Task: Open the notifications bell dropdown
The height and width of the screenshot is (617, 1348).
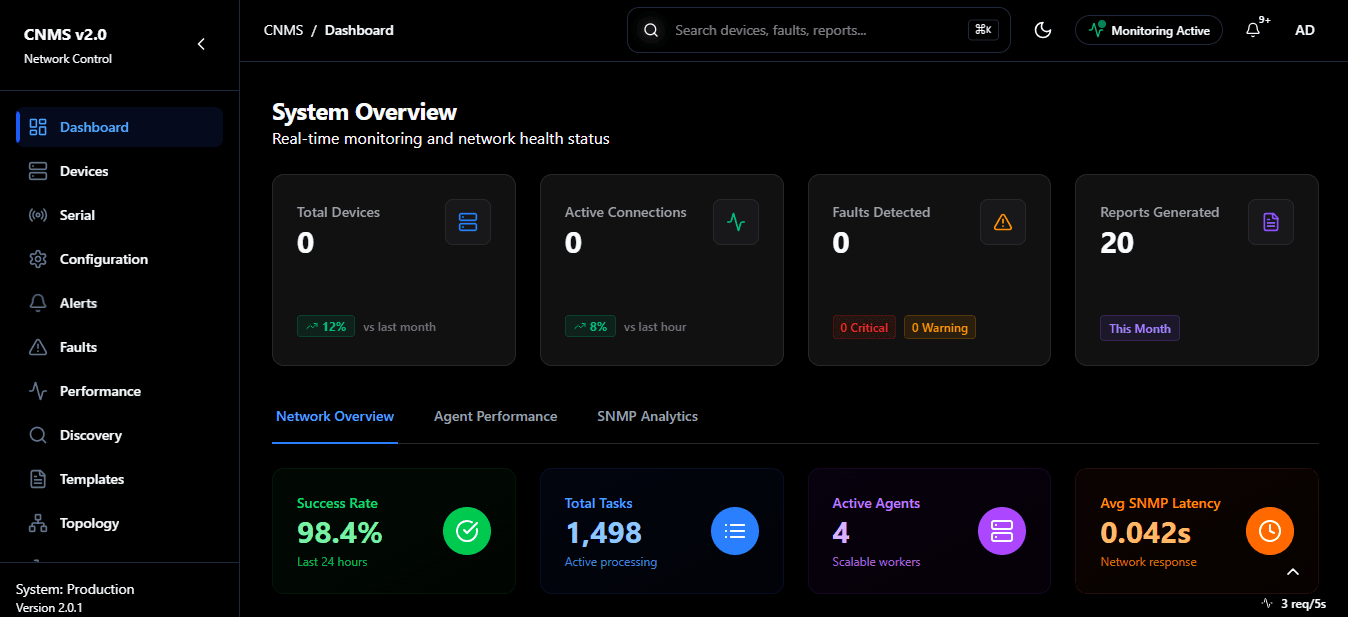Action: (x=1252, y=30)
